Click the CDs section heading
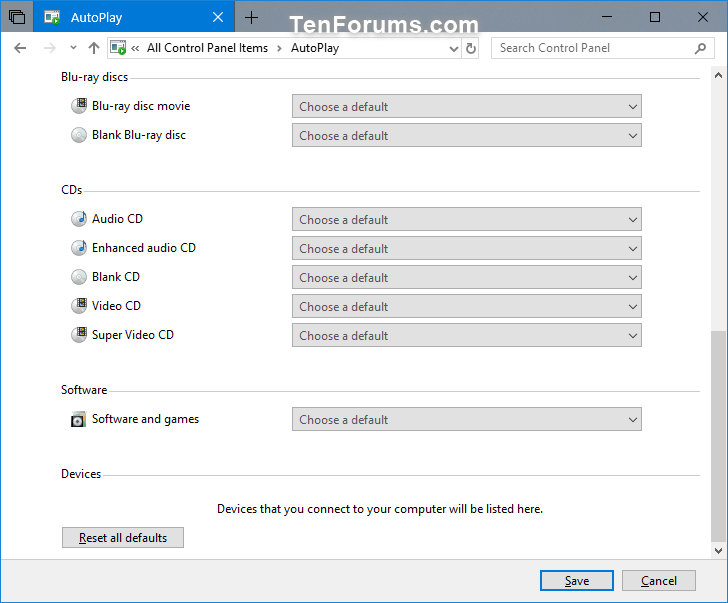Viewport: 728px width, 603px height. 72,190
